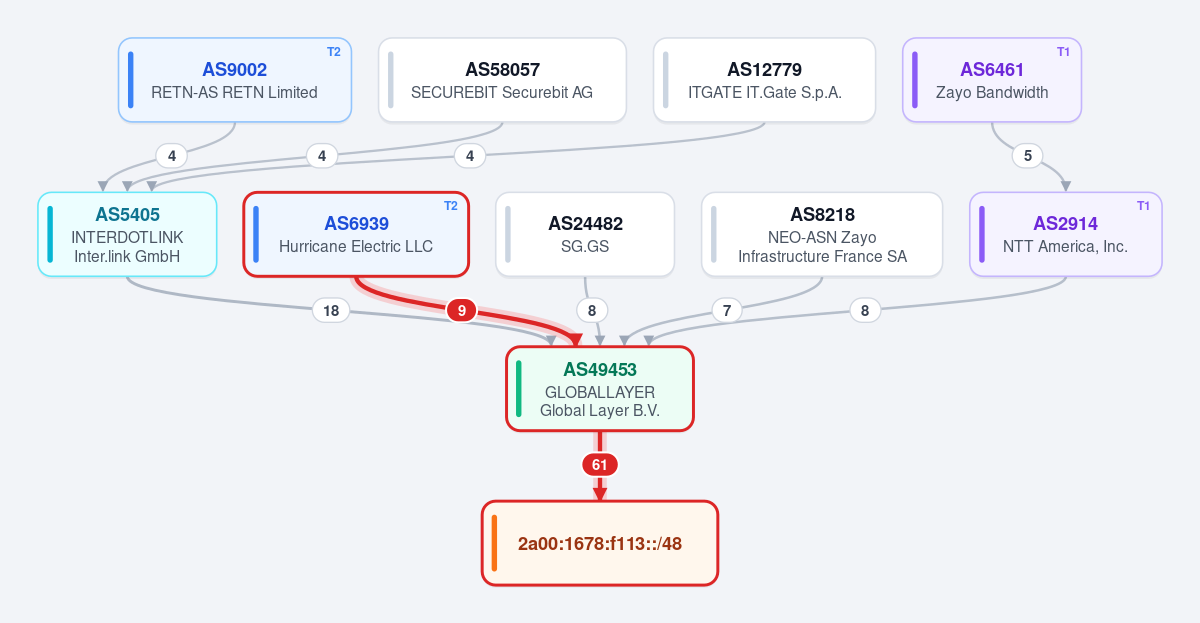Image resolution: width=1200 pixels, height=623 pixels.
Task: Open the AS8218 NEO-ASN Zayo France node
Action: pyautogui.click(x=822, y=234)
